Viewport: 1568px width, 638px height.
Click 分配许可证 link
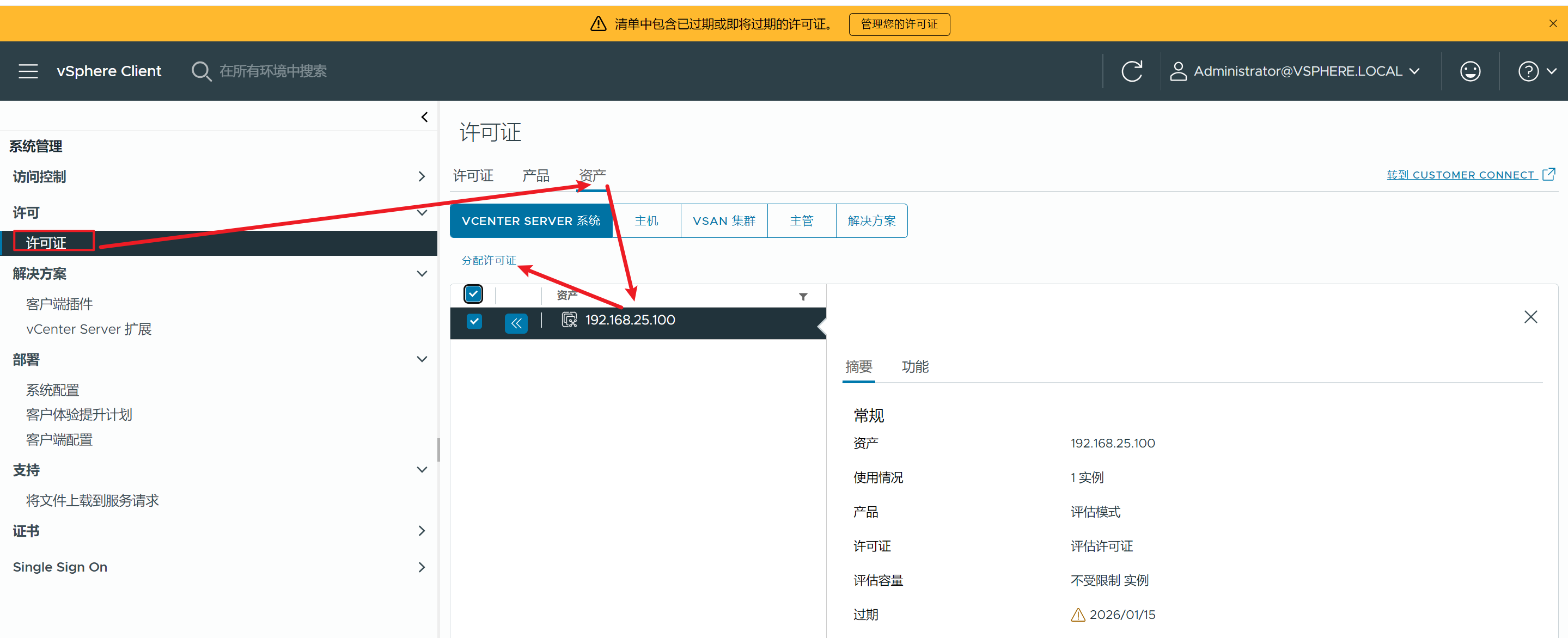pos(488,260)
